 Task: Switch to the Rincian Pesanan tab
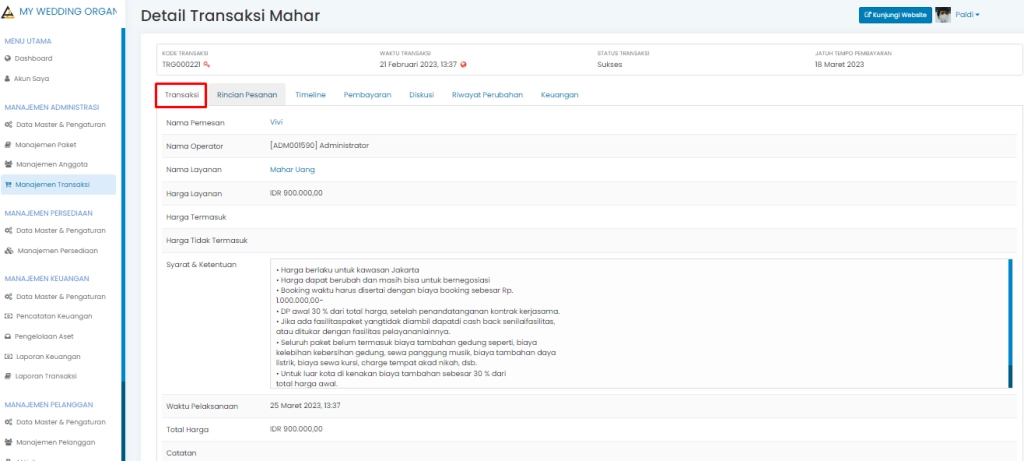pos(247,95)
